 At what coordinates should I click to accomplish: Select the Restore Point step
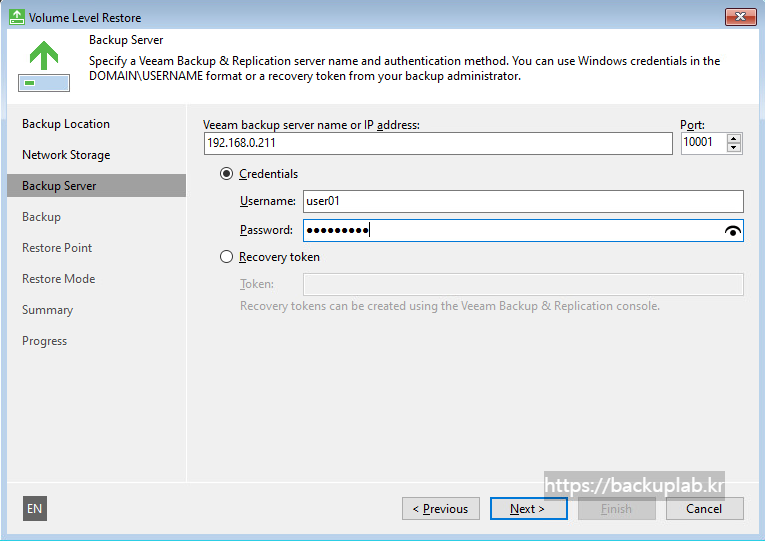(x=57, y=248)
